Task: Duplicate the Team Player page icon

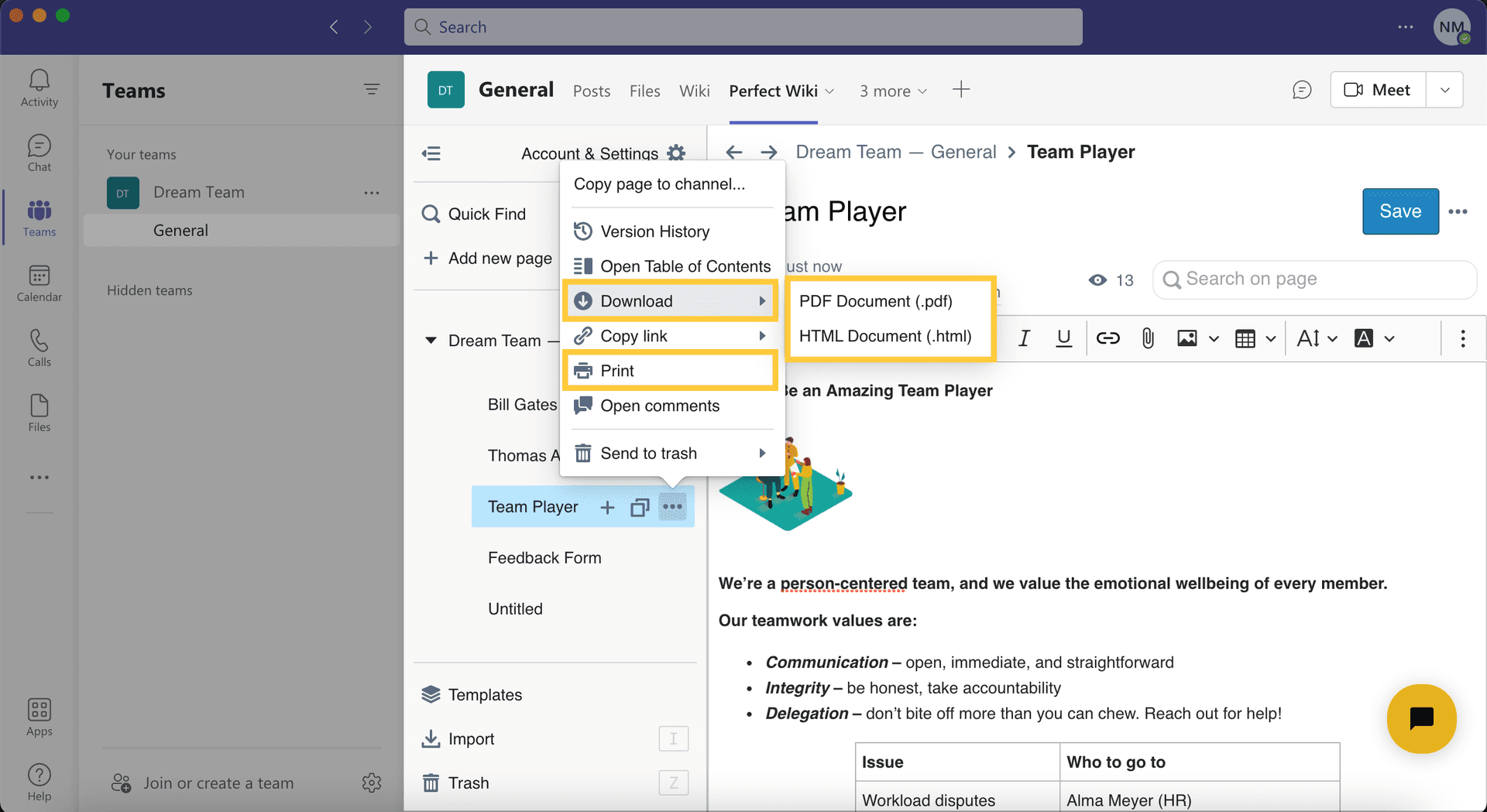Action: pyautogui.click(x=640, y=507)
